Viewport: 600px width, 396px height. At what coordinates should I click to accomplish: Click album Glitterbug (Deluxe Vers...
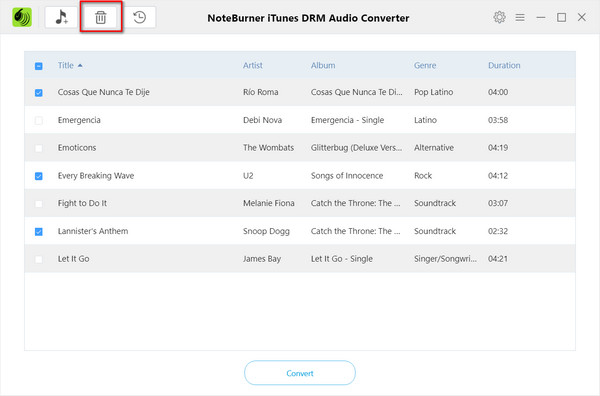click(356, 148)
